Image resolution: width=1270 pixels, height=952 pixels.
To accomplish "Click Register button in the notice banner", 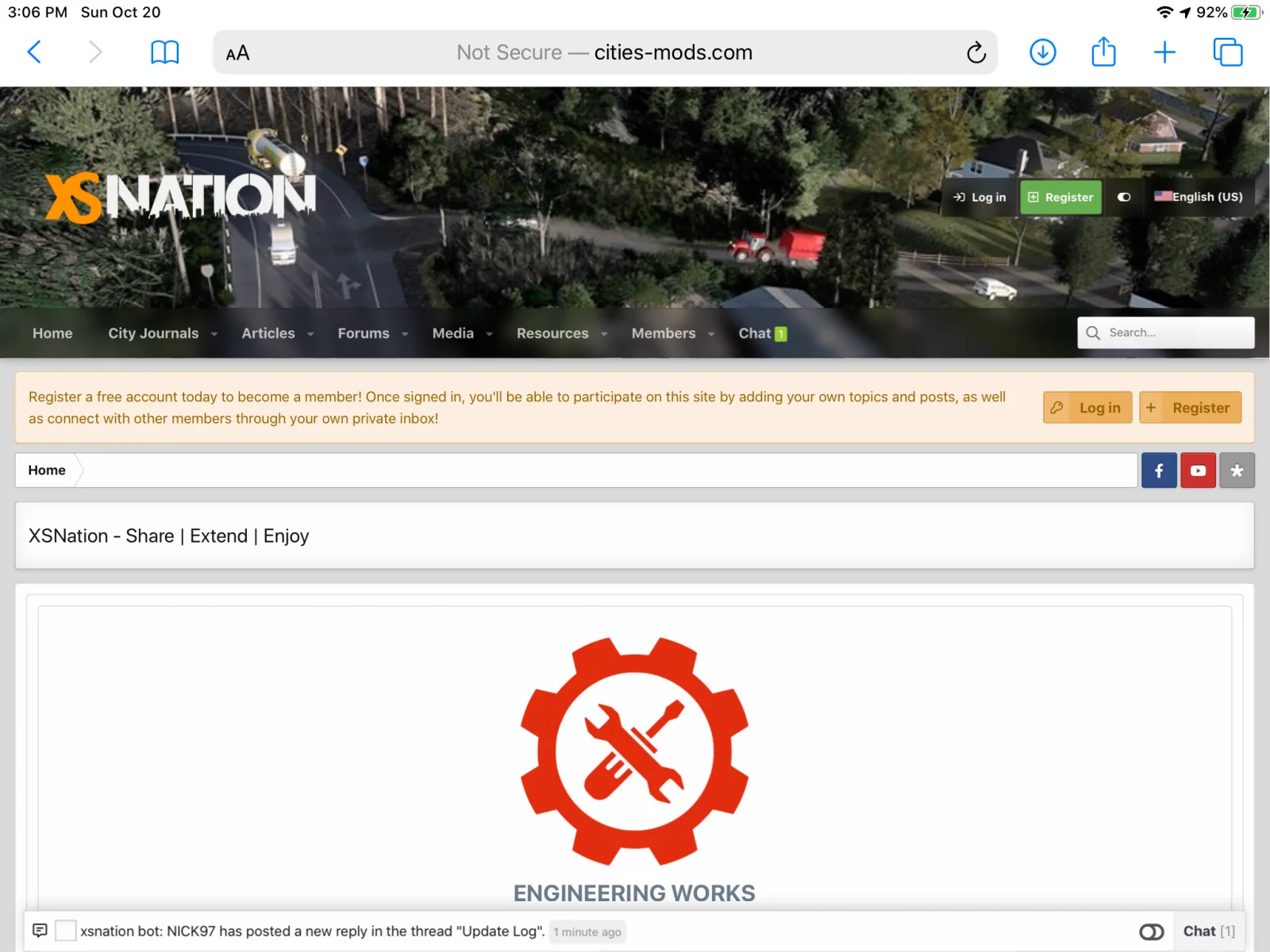I will [x=1191, y=408].
